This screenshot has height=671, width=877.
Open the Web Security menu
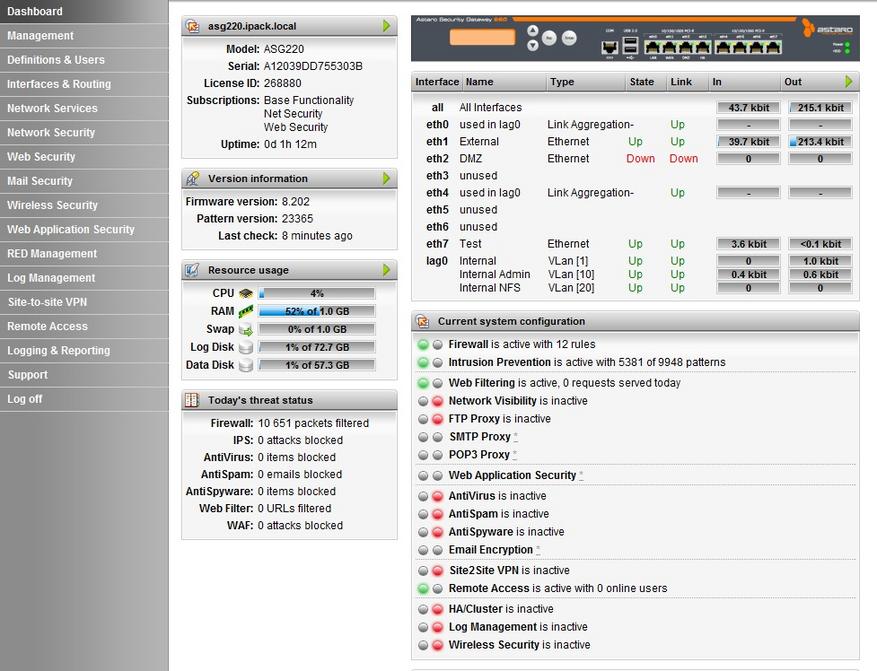point(84,157)
